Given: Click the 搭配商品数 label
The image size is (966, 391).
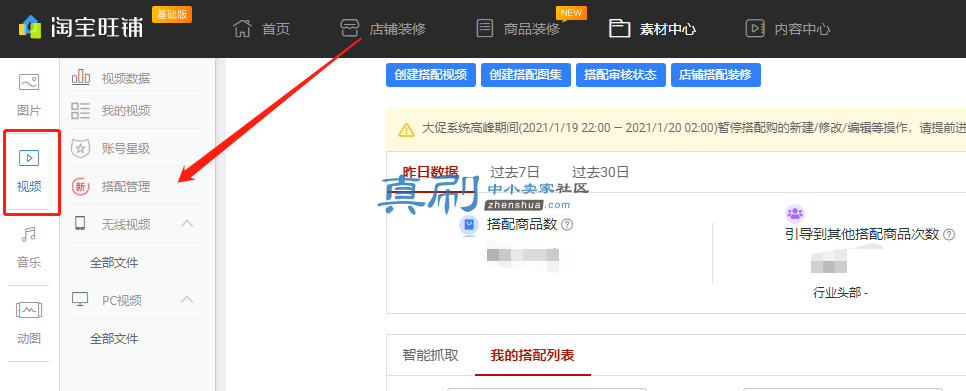Looking at the screenshot, I should (522, 225).
